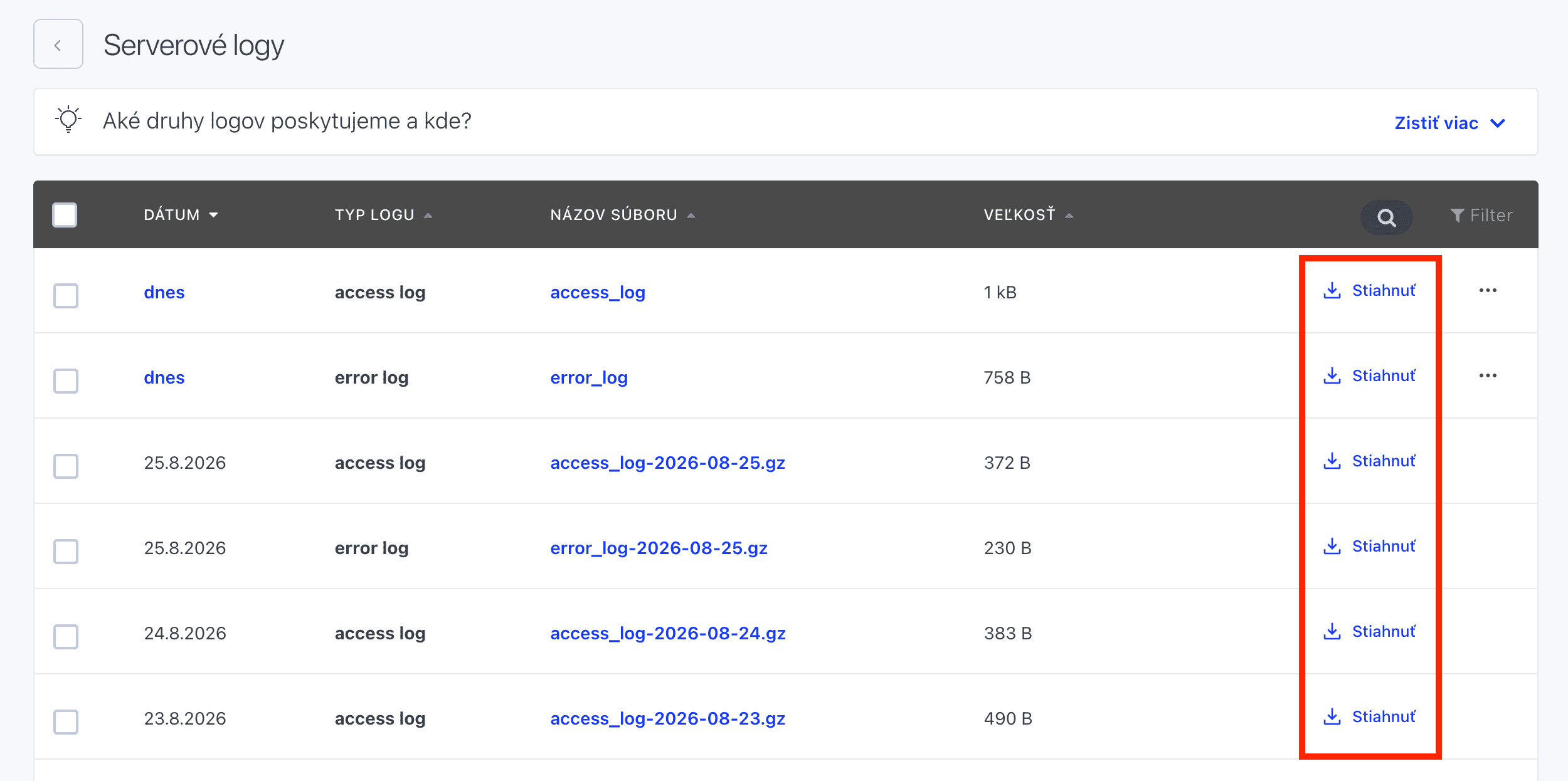Expand the Zistiť viac section
Viewport: 1568px width, 781px height.
tap(1449, 123)
